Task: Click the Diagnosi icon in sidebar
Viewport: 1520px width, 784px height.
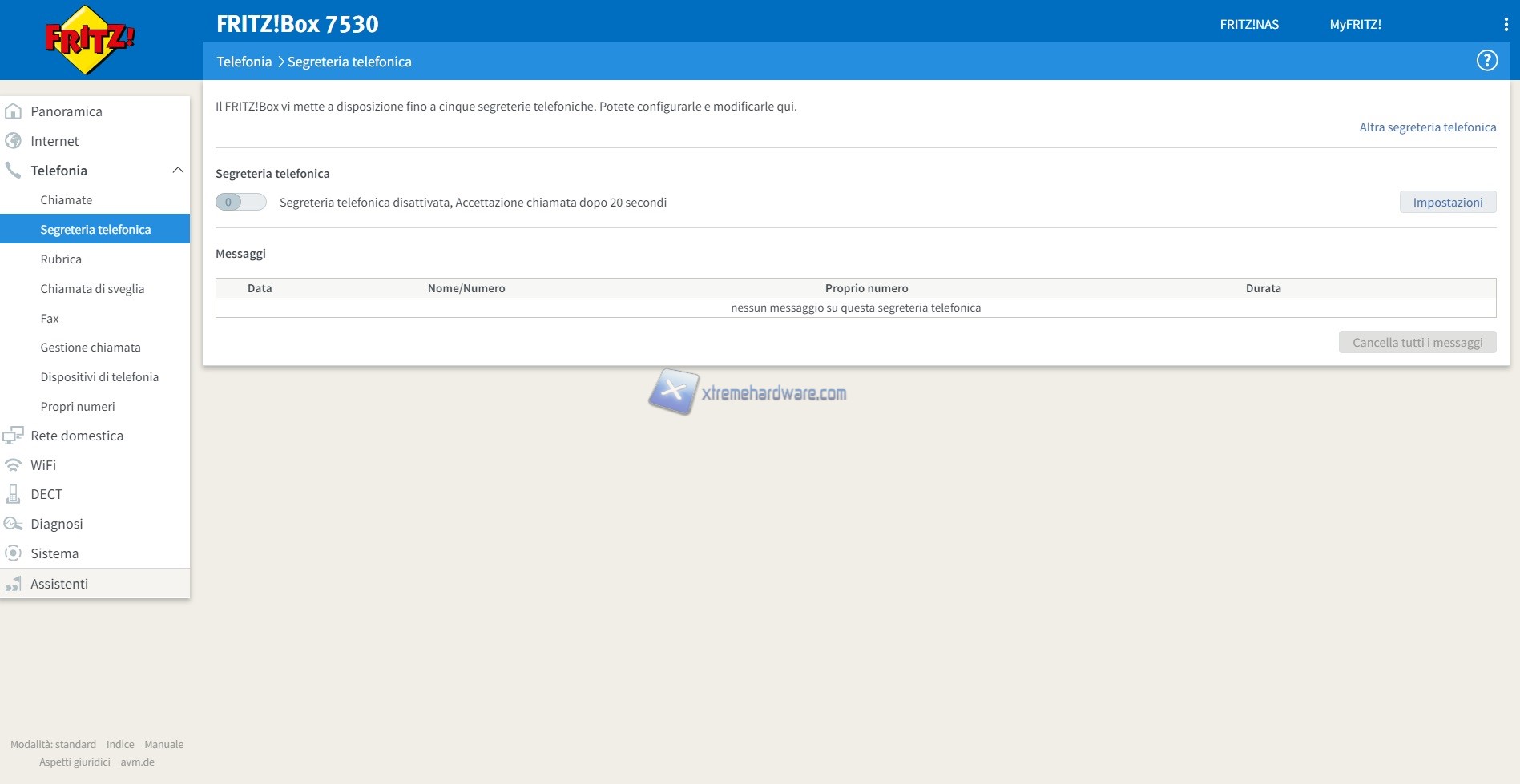Action: coord(14,524)
